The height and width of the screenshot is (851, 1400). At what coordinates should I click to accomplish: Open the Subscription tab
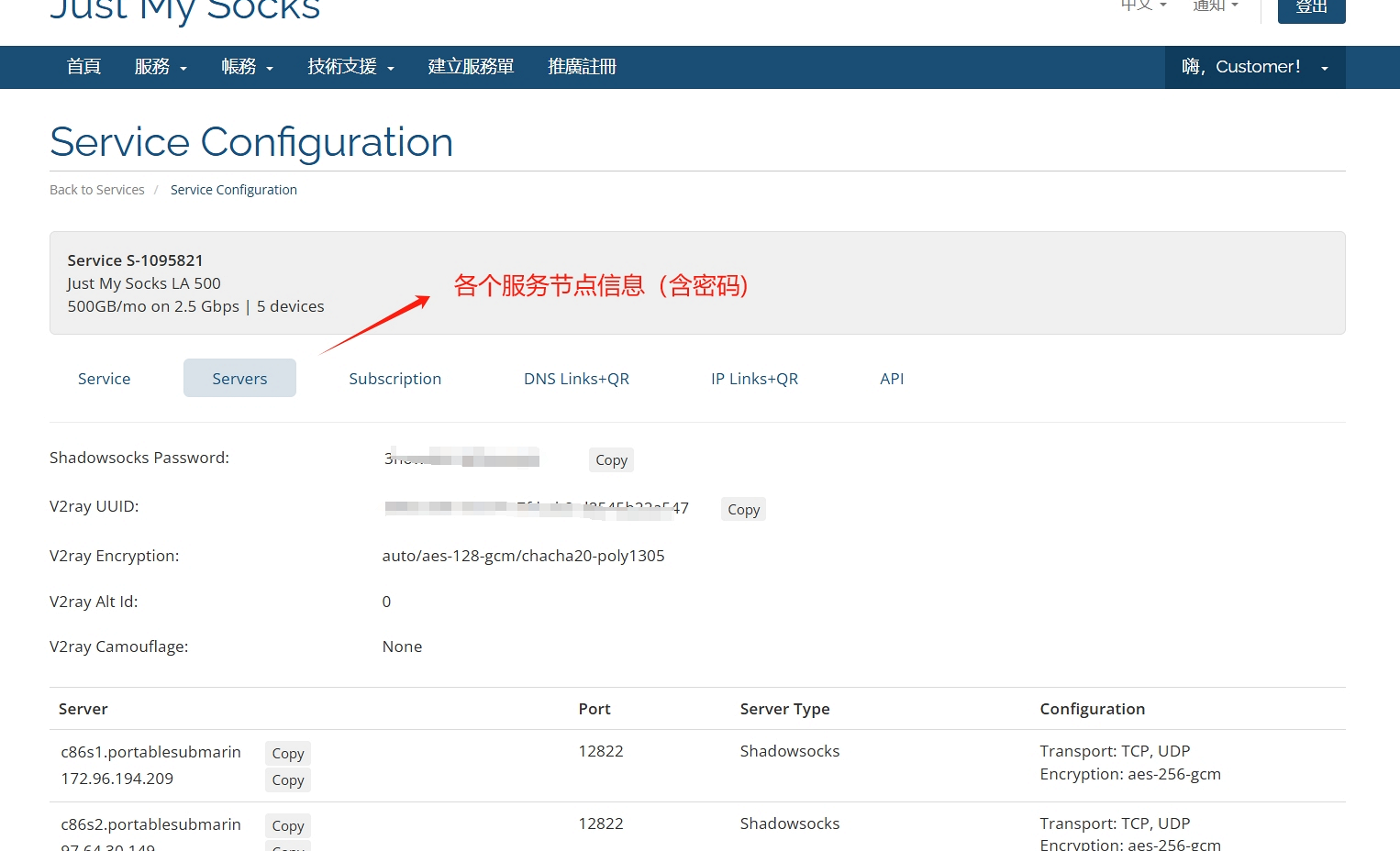394,379
